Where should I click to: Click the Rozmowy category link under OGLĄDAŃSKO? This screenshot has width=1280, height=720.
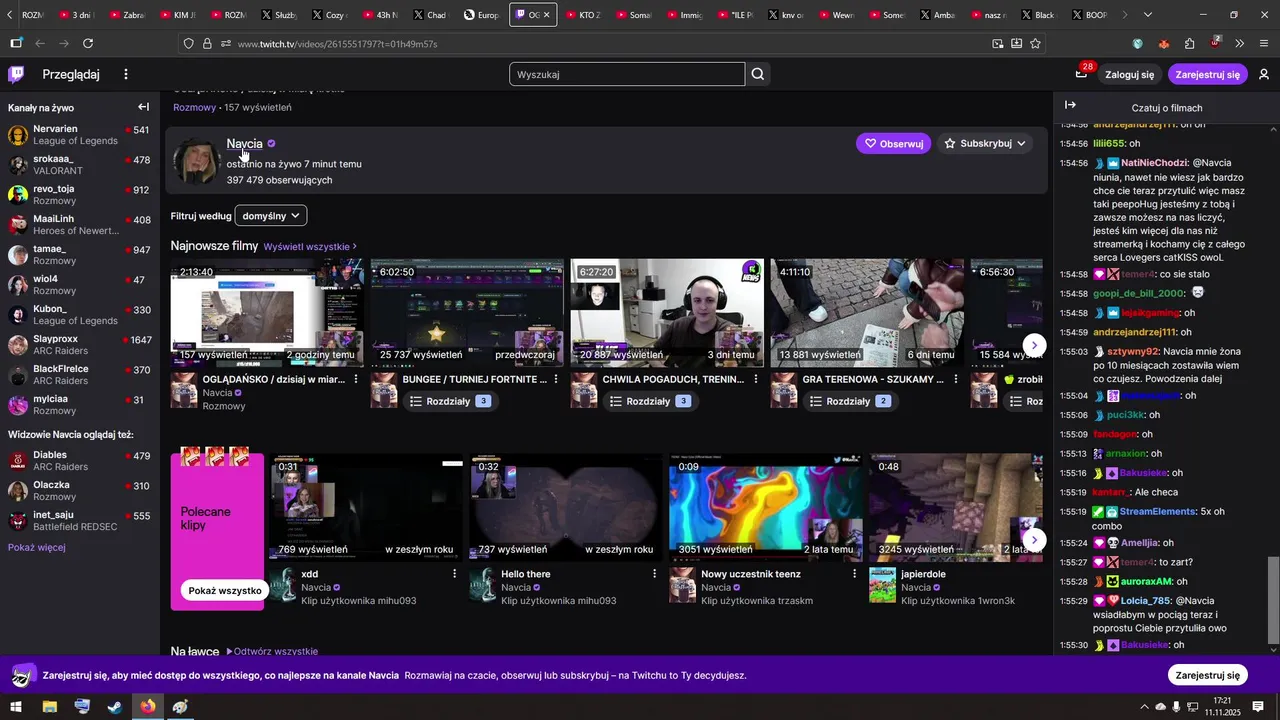tap(224, 406)
